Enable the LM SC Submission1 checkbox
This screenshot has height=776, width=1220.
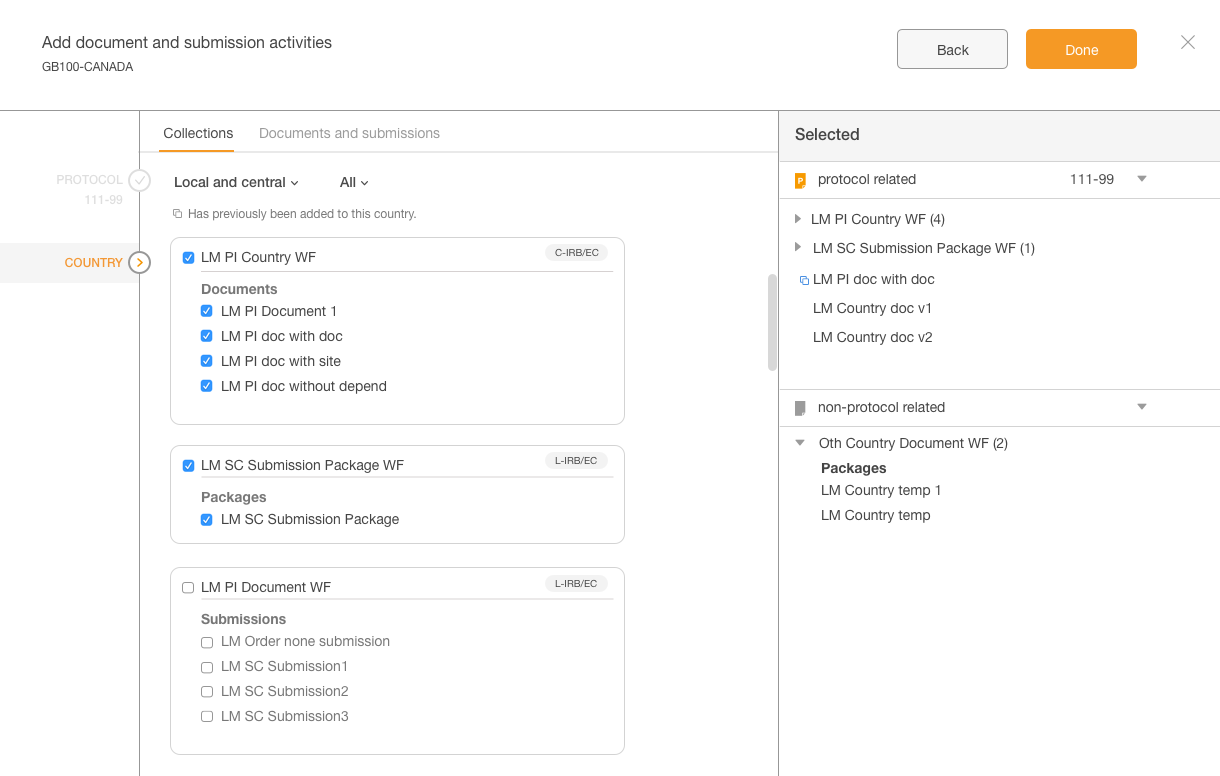[x=207, y=667]
